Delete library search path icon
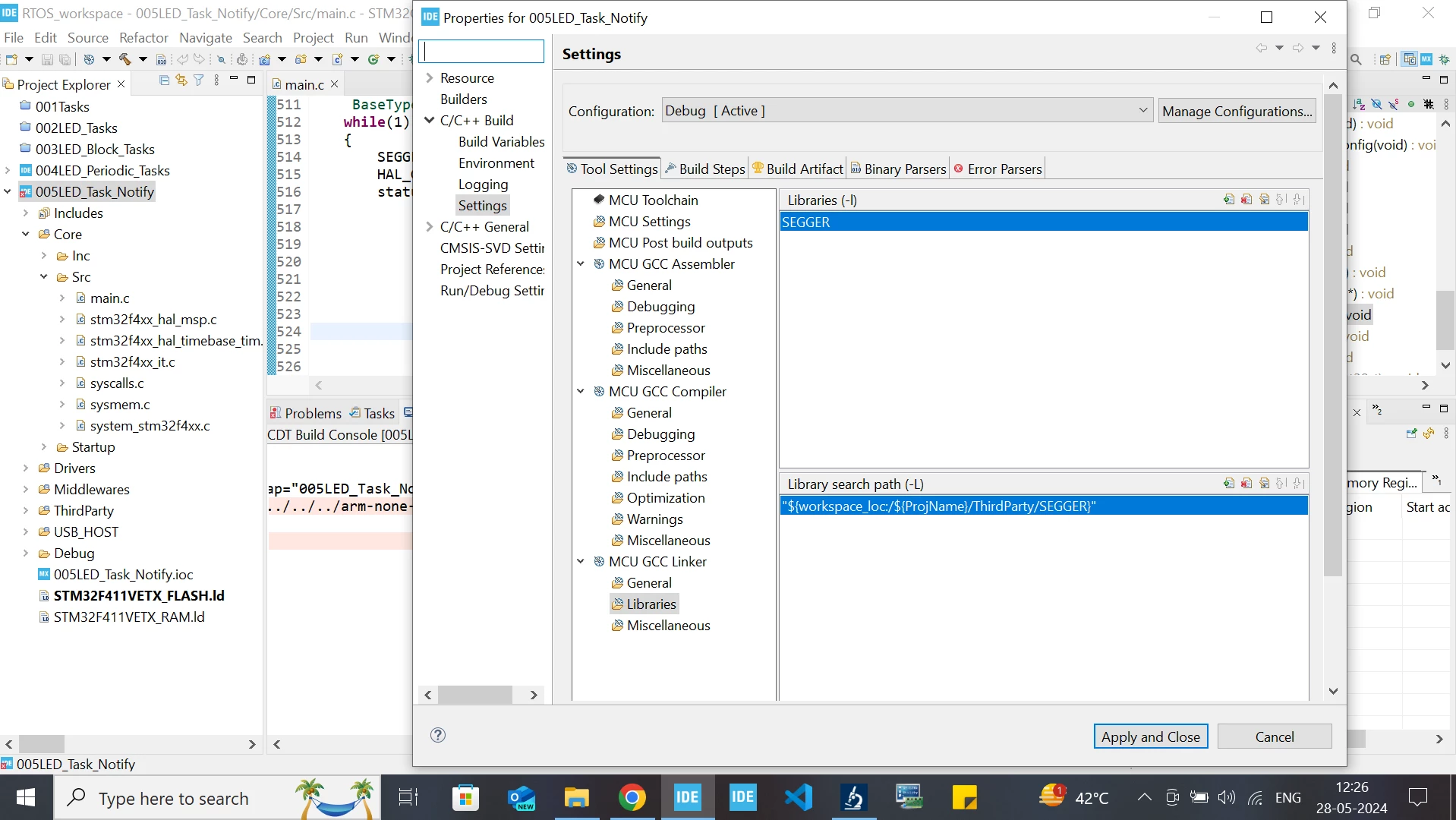1456x820 pixels. coord(1246,484)
